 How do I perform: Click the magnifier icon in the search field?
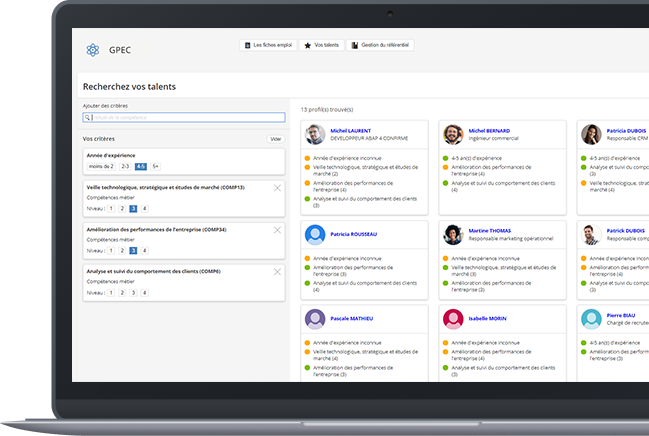[x=88, y=118]
